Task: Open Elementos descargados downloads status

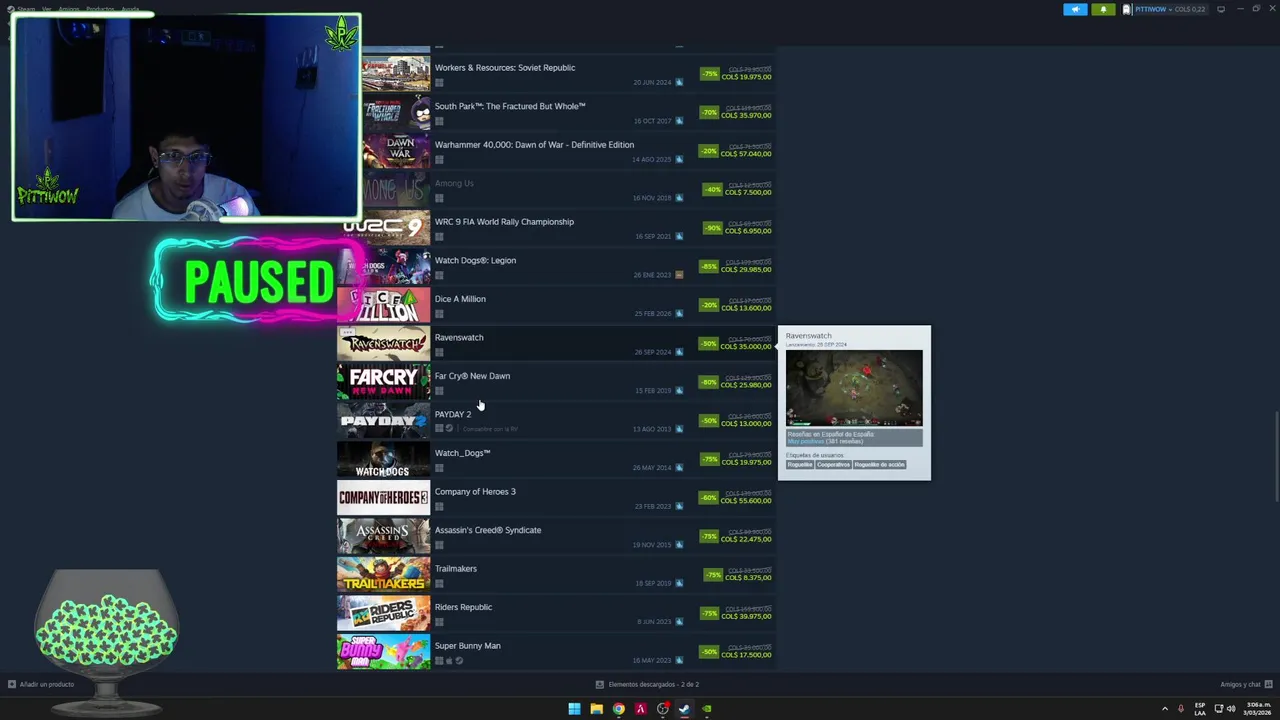Action: pos(647,685)
